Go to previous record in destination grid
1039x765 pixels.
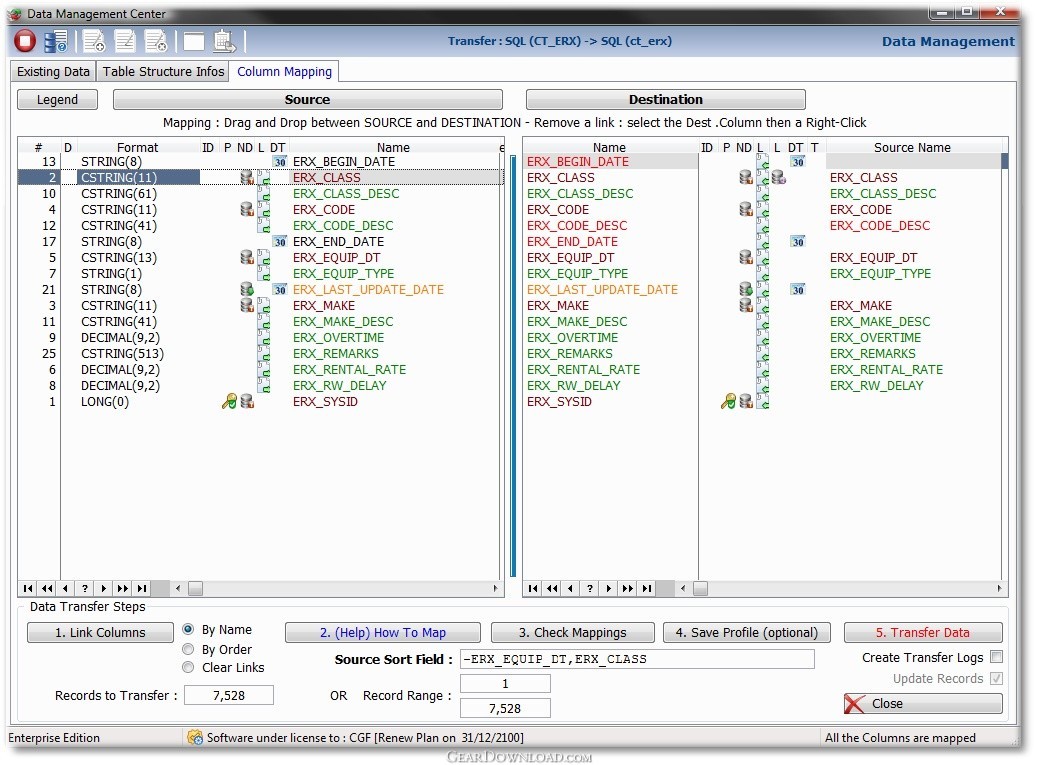(571, 588)
